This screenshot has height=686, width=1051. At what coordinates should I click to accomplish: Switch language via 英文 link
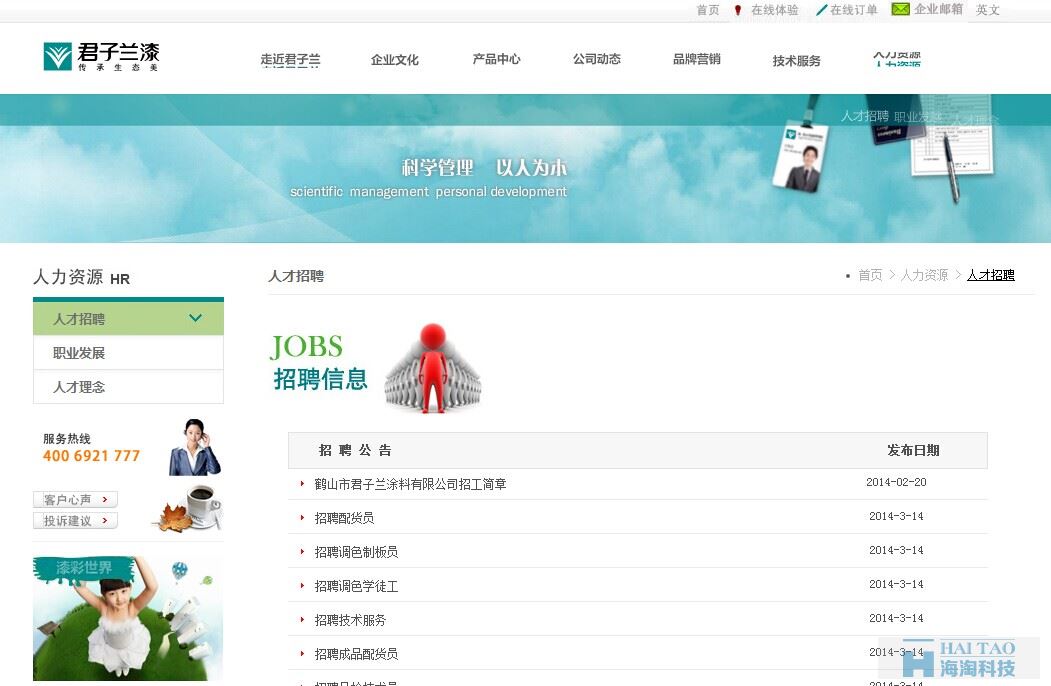click(988, 10)
